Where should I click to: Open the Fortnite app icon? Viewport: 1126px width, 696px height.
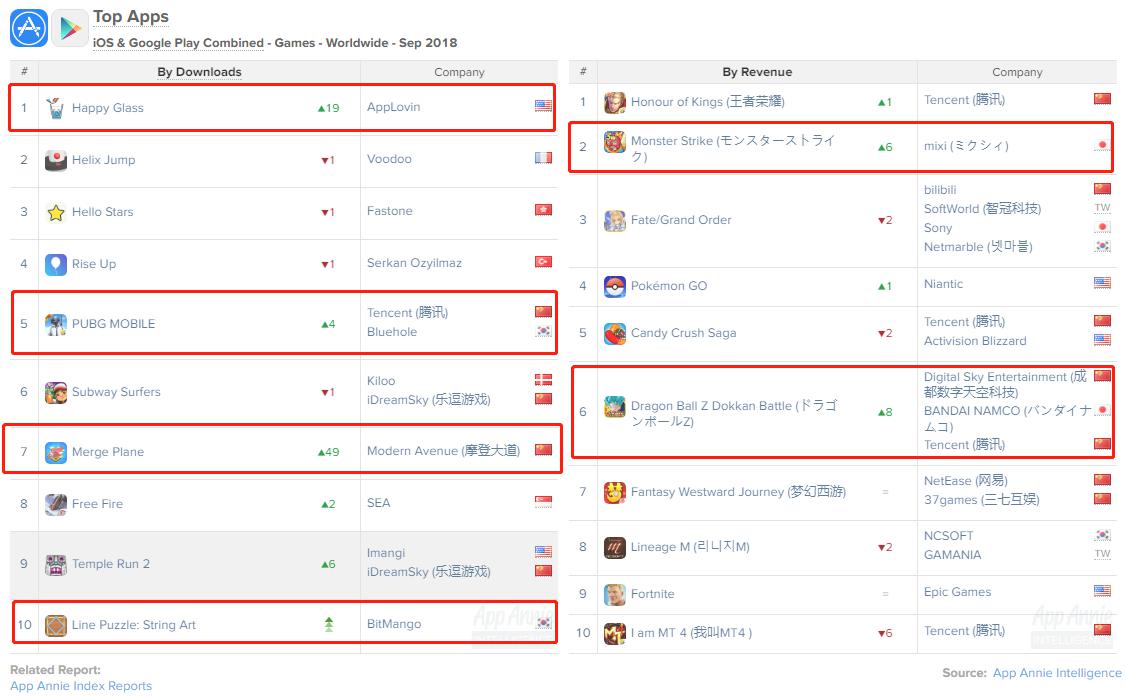[x=613, y=593]
